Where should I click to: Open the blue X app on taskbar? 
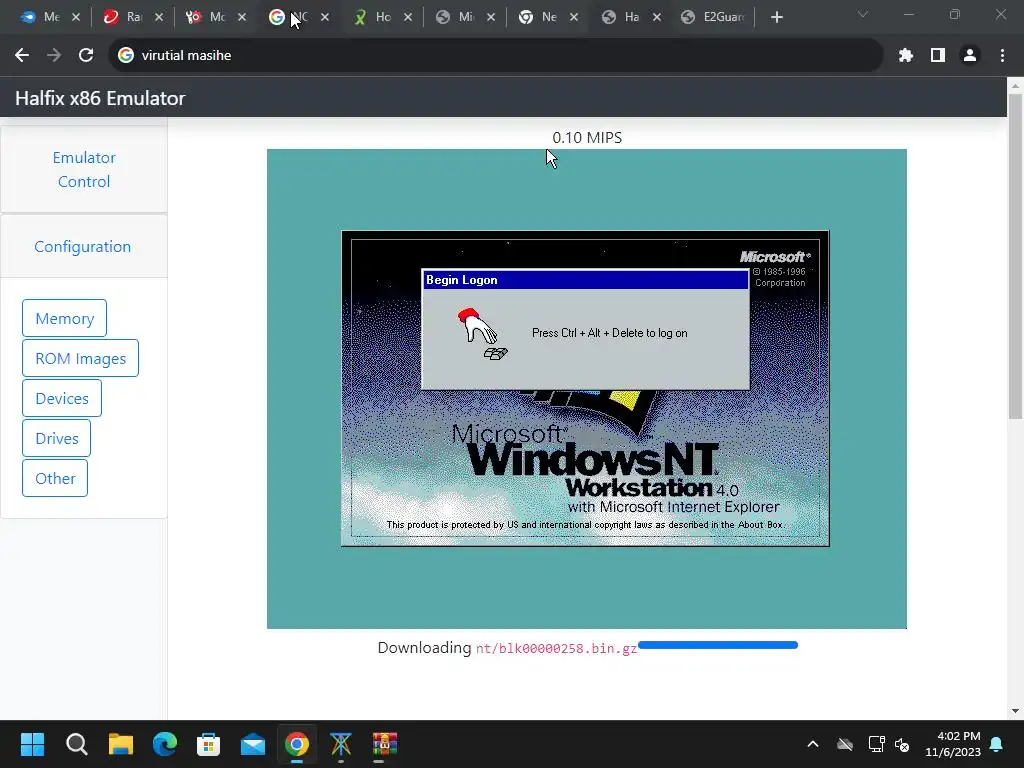tap(340, 744)
